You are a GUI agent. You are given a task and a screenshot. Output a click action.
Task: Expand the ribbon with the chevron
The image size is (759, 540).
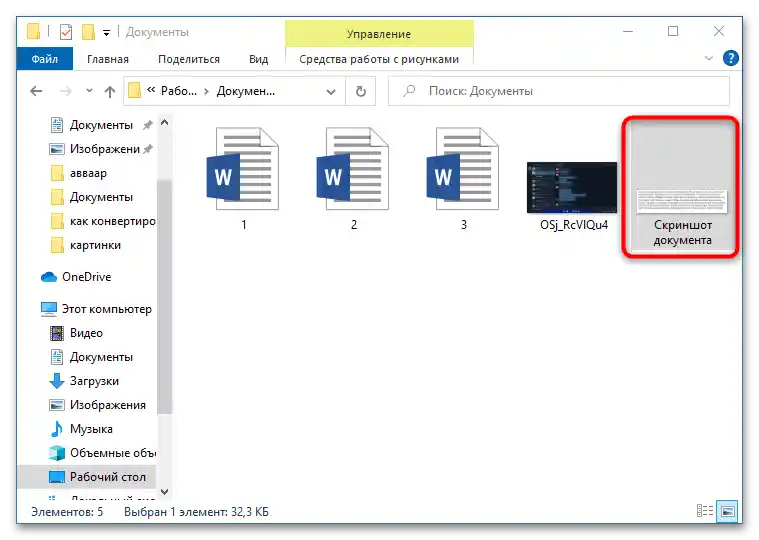(709, 59)
